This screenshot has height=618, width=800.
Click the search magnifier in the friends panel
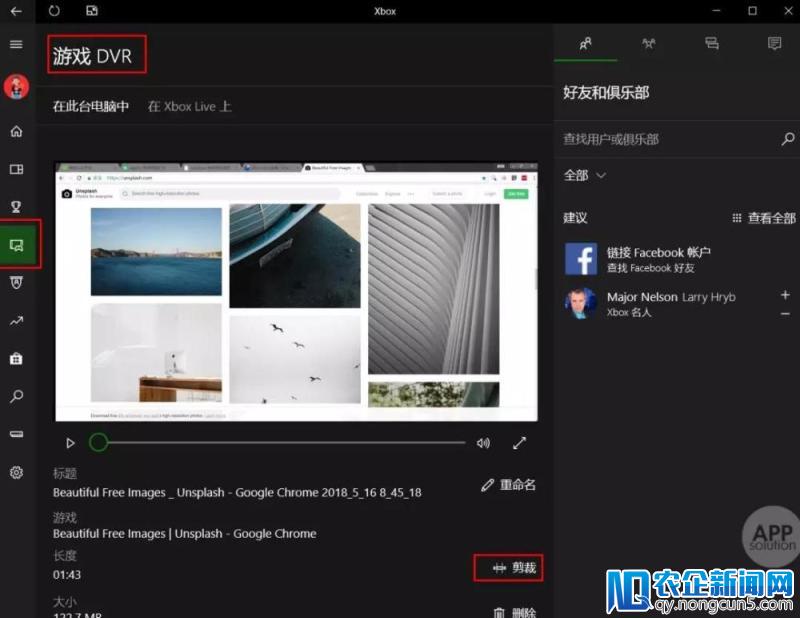788,139
